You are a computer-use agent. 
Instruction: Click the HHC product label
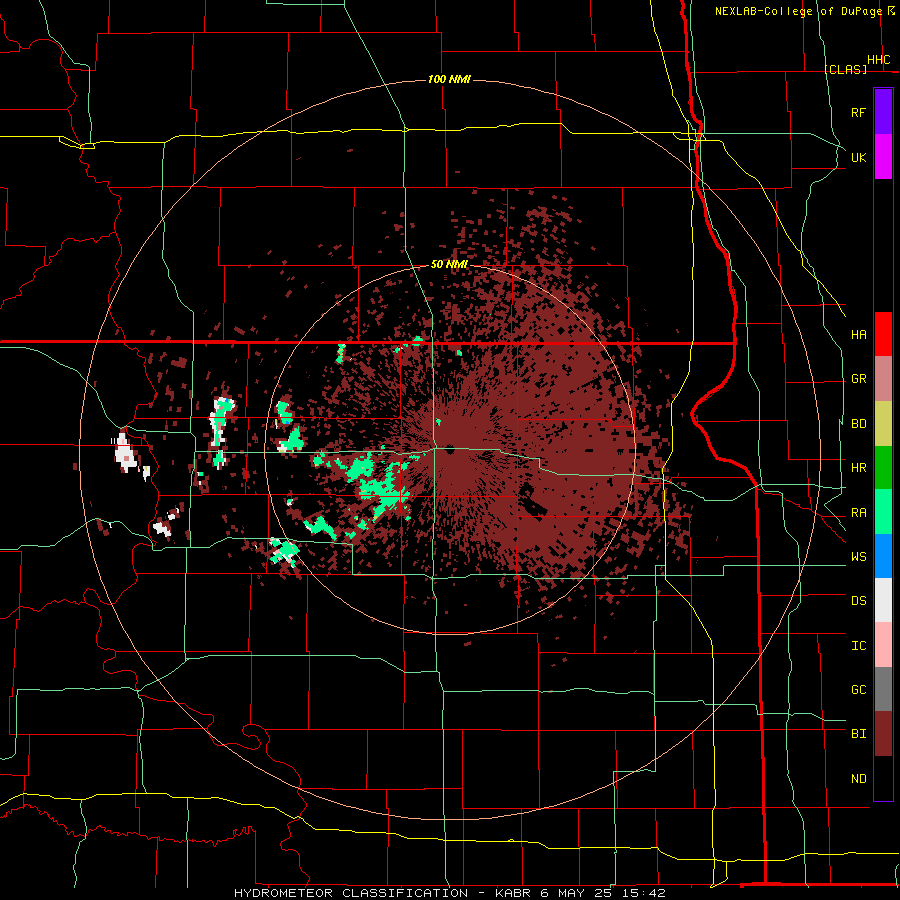coord(879,60)
